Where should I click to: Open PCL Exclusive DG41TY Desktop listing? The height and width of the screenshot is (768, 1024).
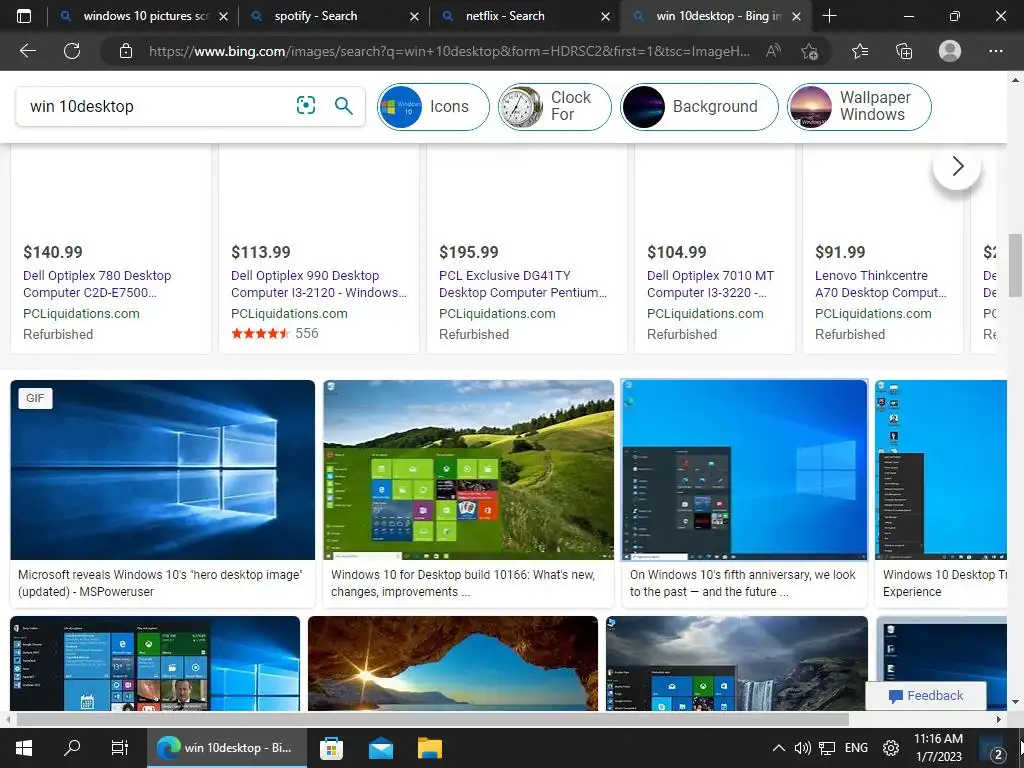pos(522,284)
